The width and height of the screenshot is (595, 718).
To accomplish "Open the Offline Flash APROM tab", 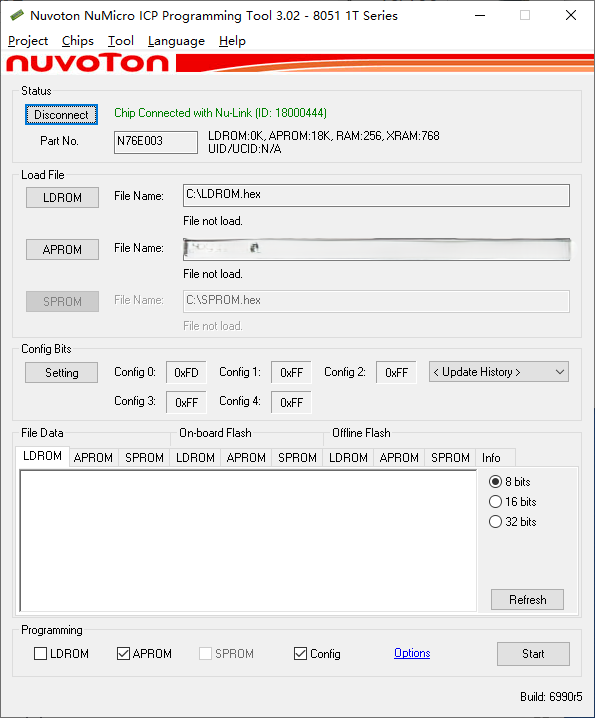I will [x=399, y=458].
